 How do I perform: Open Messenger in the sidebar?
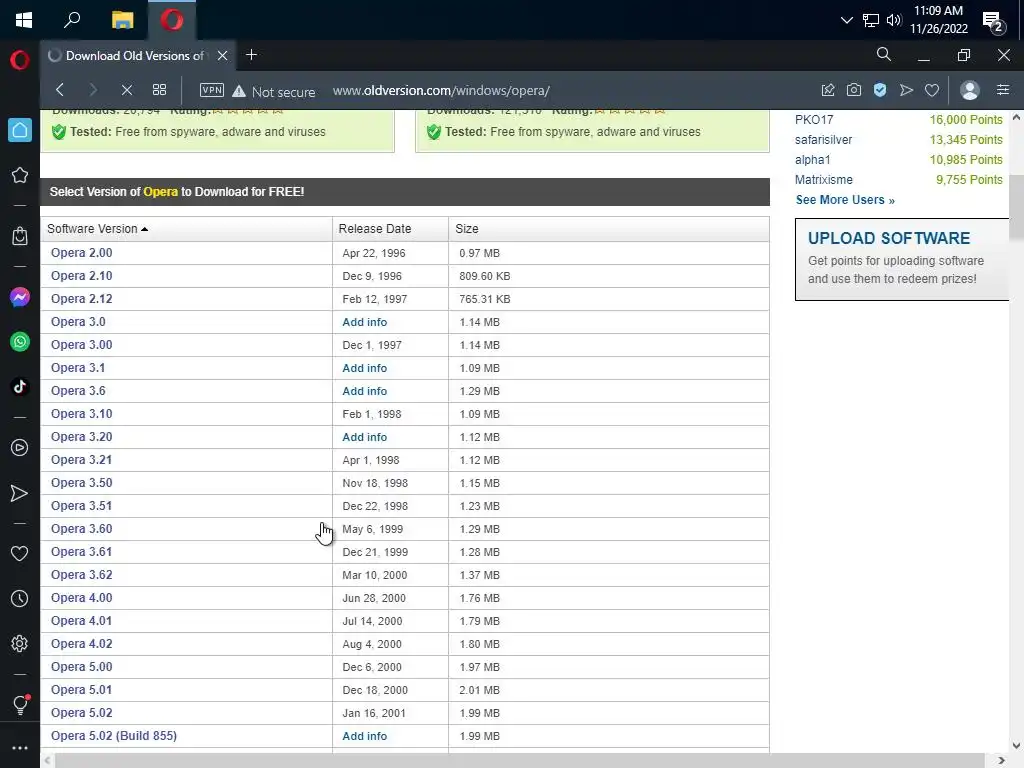tap(20, 297)
